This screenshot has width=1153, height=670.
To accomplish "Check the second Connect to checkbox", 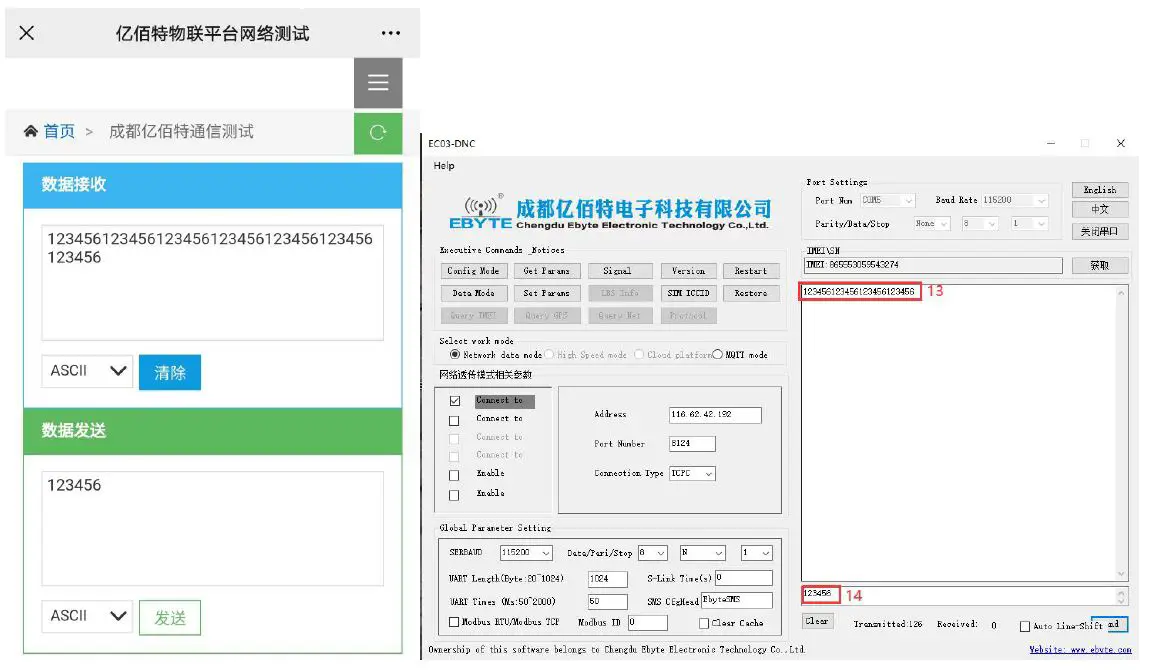I will coord(454,421).
